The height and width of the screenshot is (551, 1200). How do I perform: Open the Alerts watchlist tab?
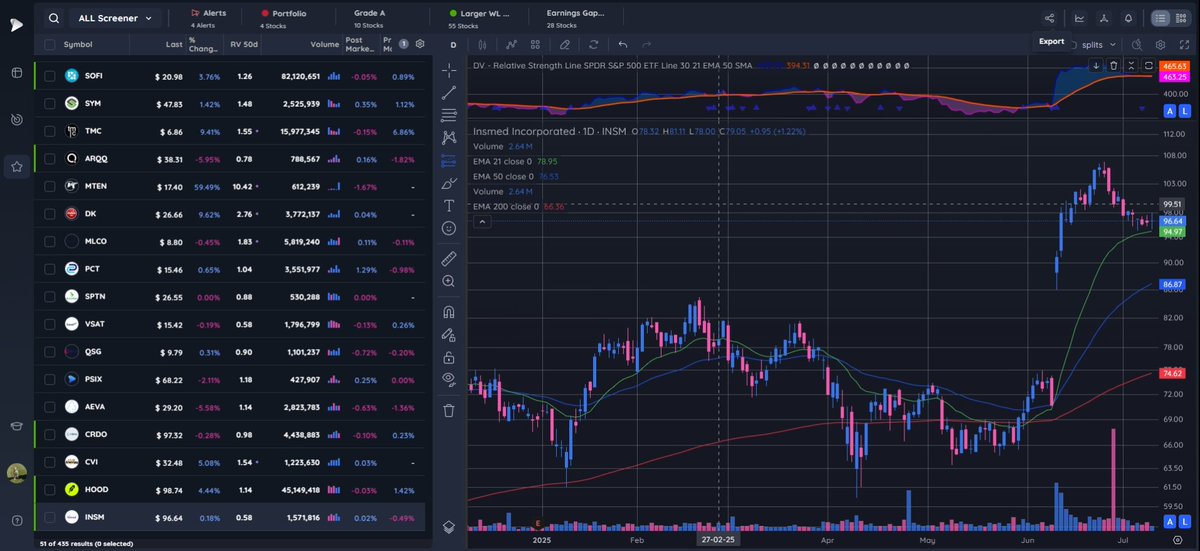pos(208,18)
